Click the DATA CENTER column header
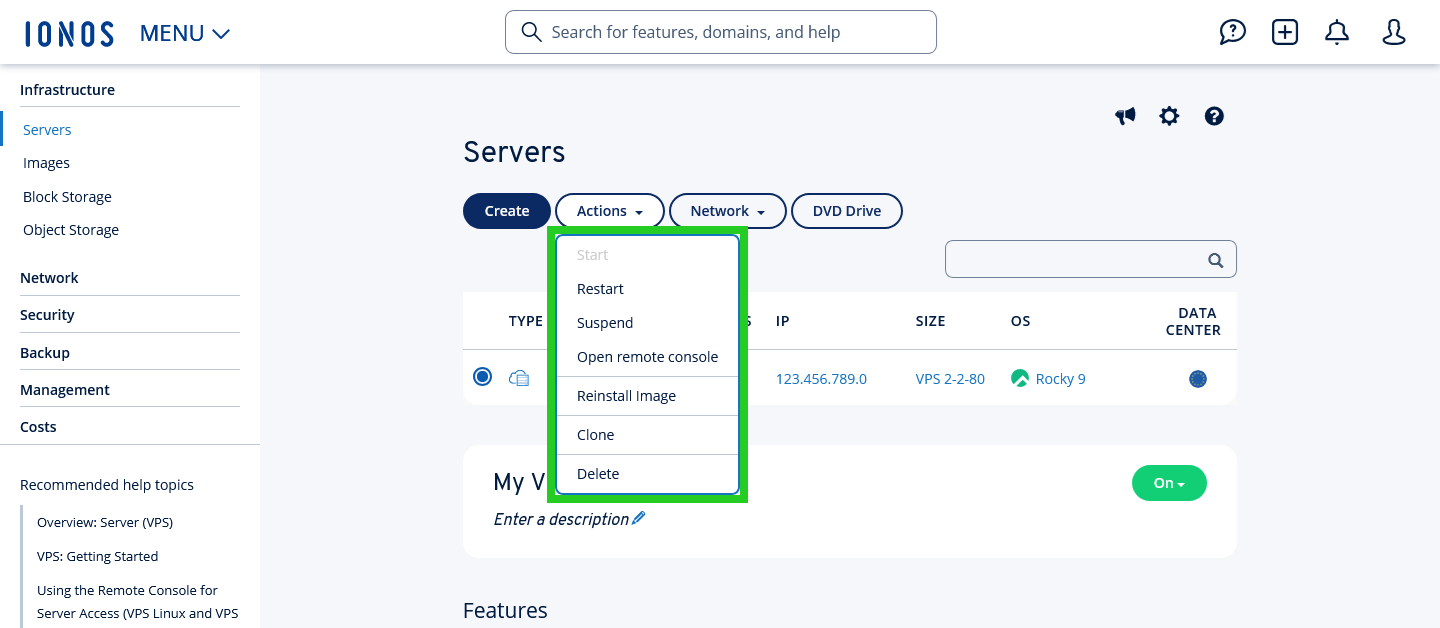Screen dimensions: 1440x628 (x=1193, y=321)
